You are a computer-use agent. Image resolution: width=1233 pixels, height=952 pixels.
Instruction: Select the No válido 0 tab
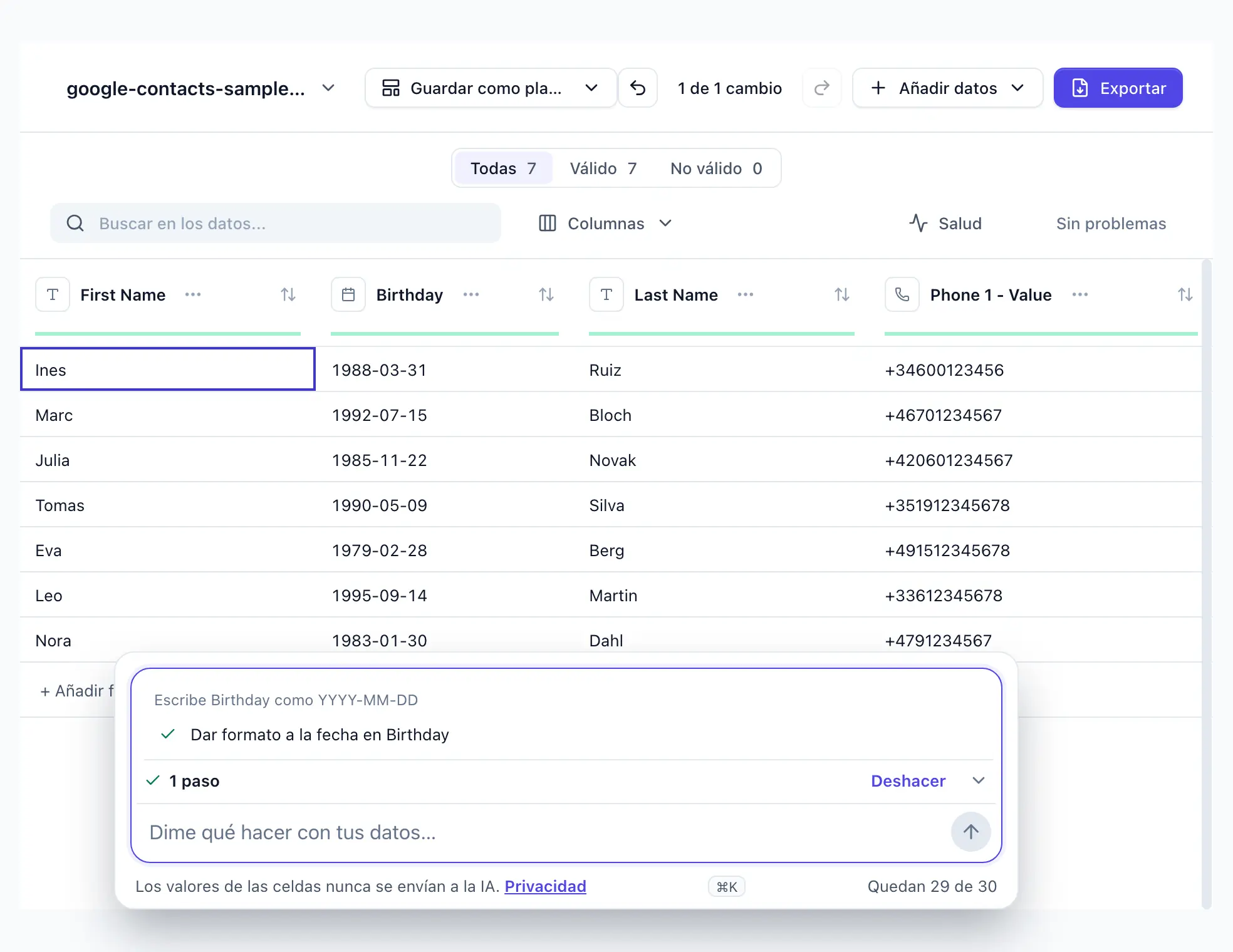coord(716,168)
